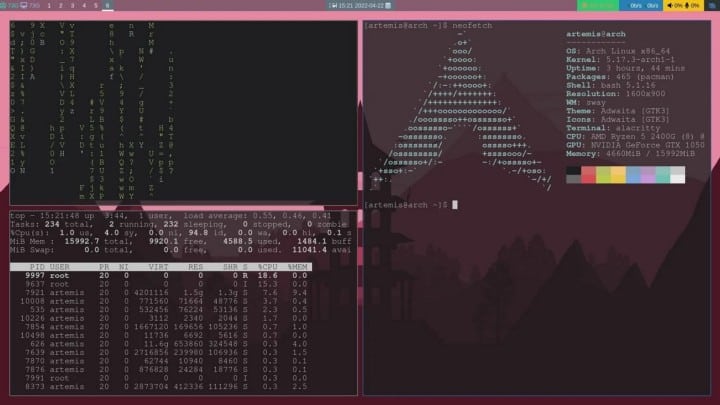Click the 'OS: Arch Linux x86_64' line
This screenshot has height=405, width=720.
click(618, 51)
